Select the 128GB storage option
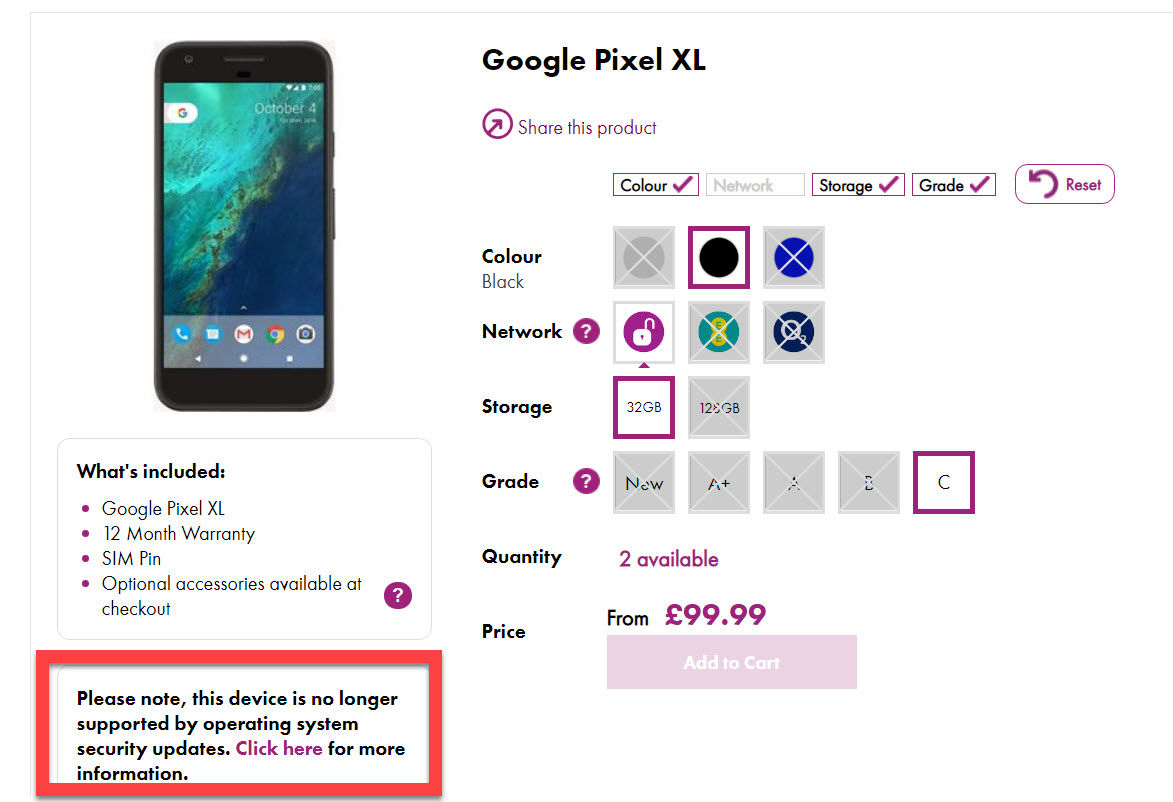 coord(719,407)
